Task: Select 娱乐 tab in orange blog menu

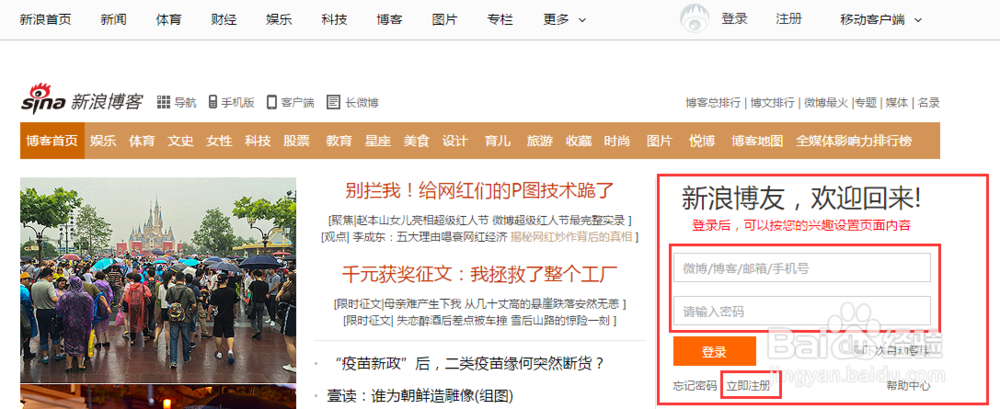Action: pyautogui.click(x=103, y=140)
